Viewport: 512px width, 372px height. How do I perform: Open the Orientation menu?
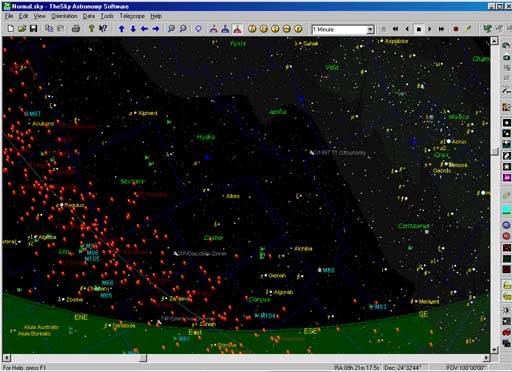[x=64, y=16]
